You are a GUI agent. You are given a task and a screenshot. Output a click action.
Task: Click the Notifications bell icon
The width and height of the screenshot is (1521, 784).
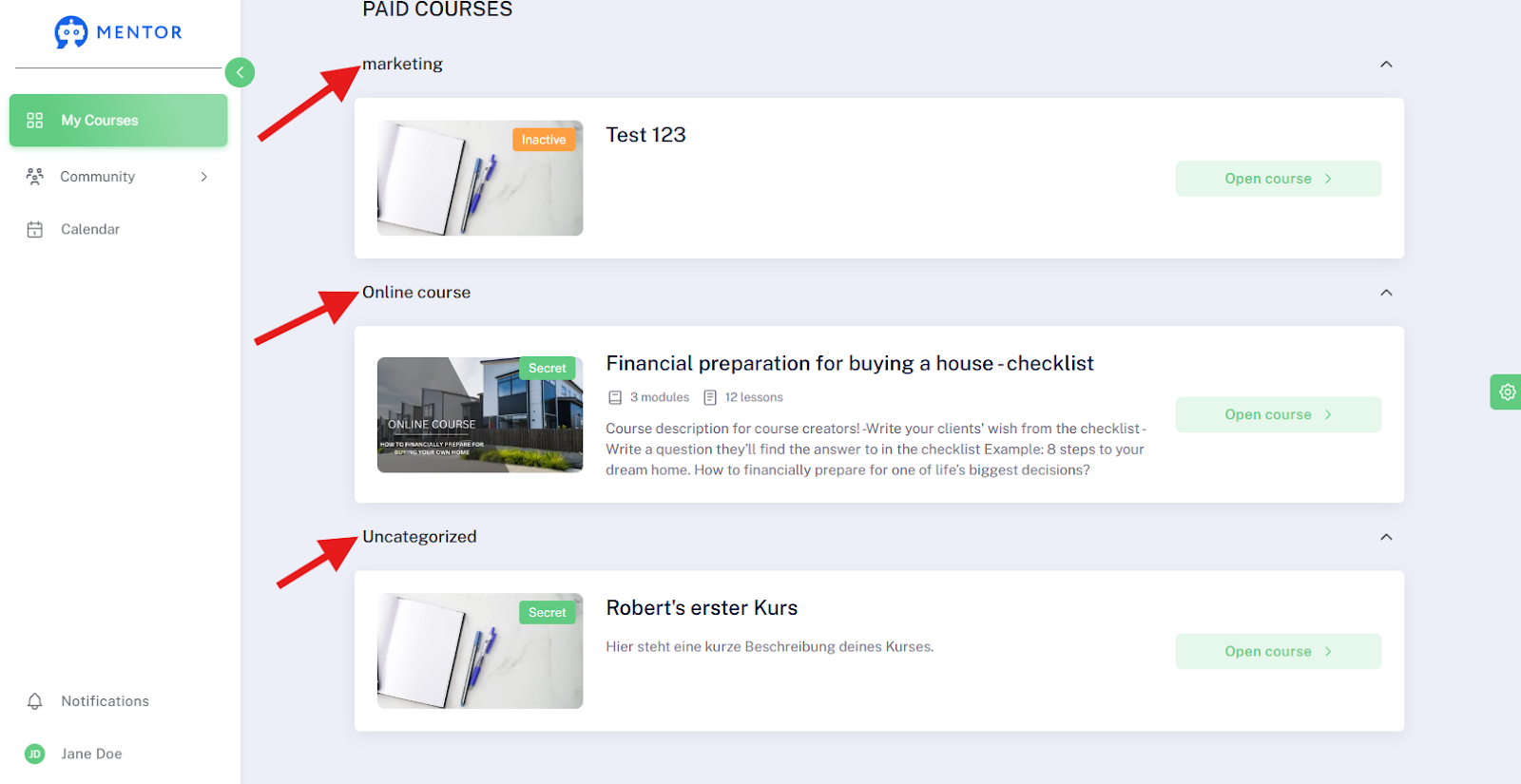point(35,701)
